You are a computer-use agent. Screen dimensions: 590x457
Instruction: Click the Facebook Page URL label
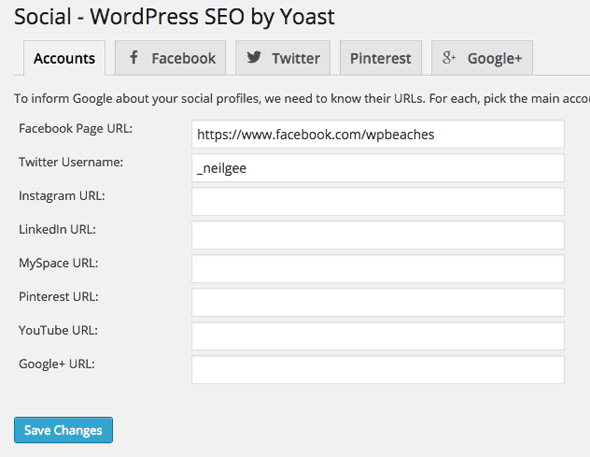[x=76, y=129]
